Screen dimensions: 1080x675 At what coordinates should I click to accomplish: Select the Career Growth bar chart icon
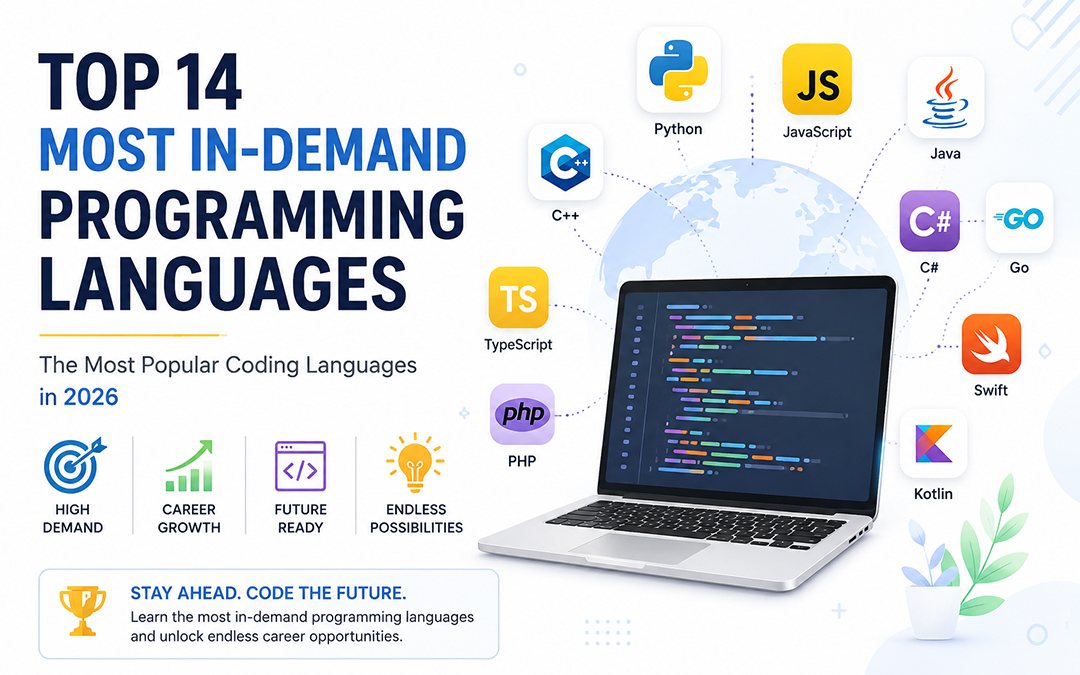[189, 466]
